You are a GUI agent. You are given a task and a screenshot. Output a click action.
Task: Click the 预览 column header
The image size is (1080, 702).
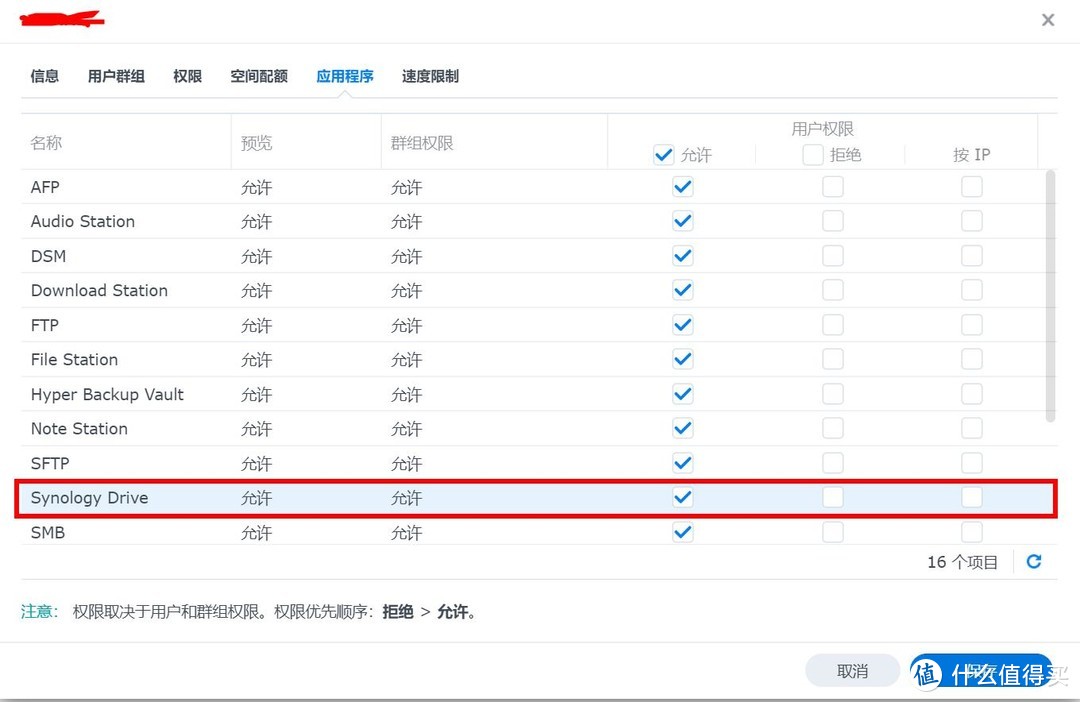point(256,143)
